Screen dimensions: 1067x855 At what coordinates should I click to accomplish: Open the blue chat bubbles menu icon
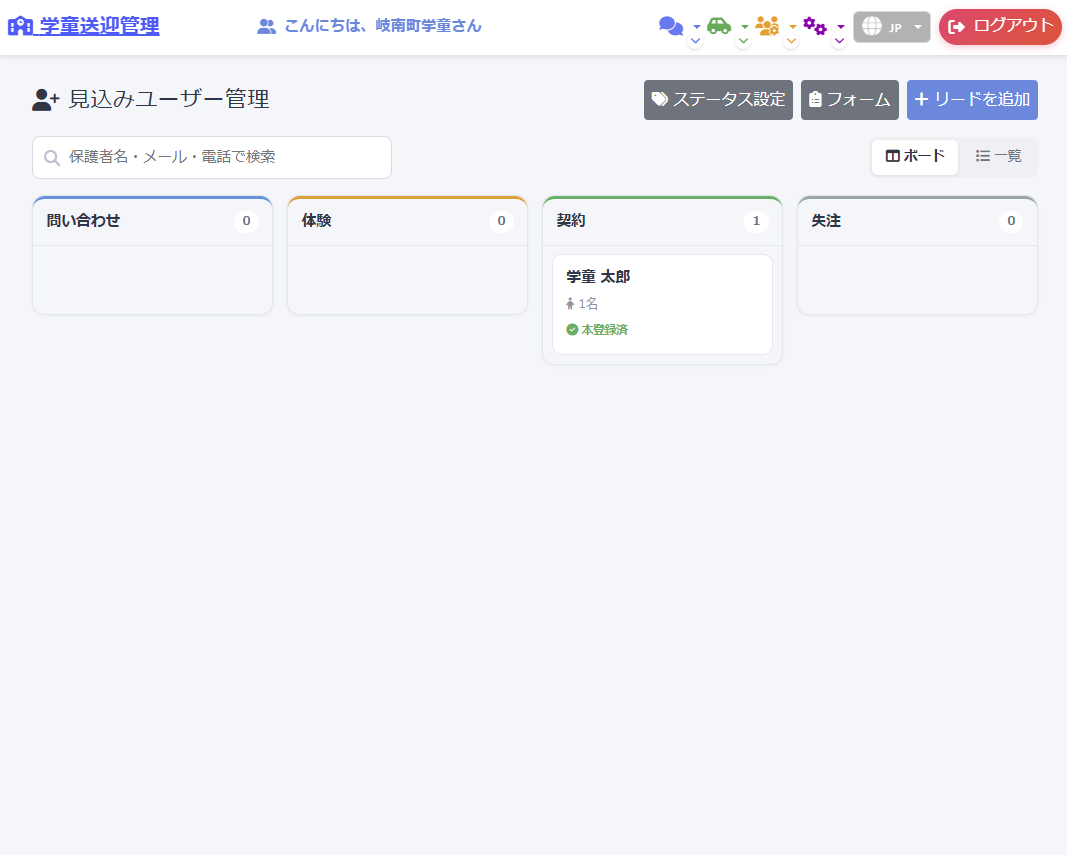coord(671,26)
